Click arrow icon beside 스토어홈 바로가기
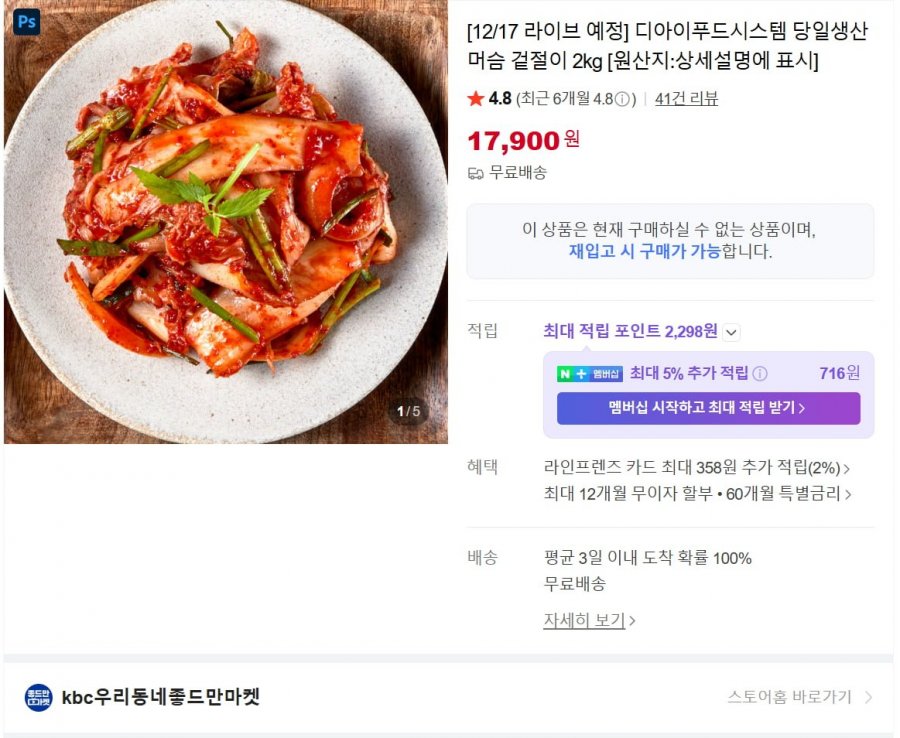900x738 pixels. (x=868, y=697)
